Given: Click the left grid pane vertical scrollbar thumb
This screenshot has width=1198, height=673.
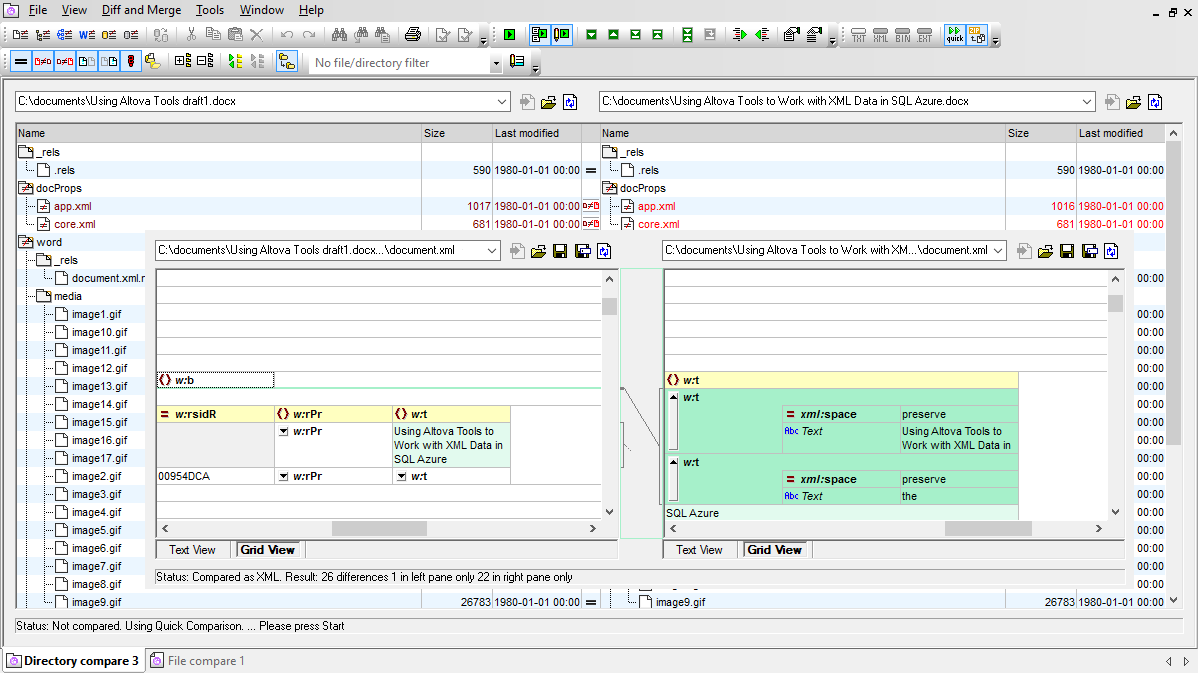Looking at the screenshot, I should 609,306.
